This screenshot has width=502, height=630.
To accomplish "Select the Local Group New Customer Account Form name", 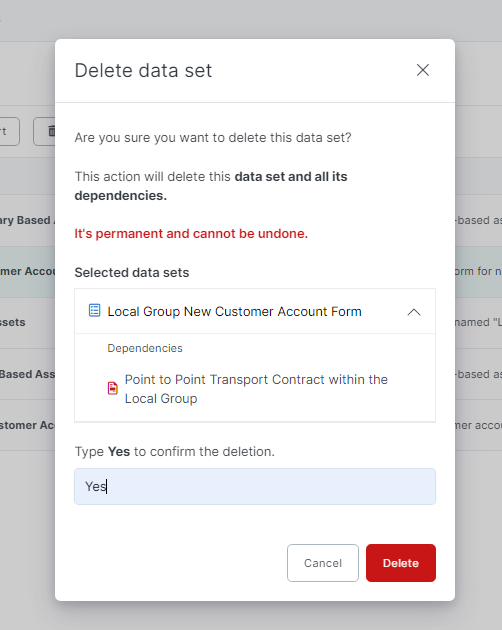I will 234,311.
